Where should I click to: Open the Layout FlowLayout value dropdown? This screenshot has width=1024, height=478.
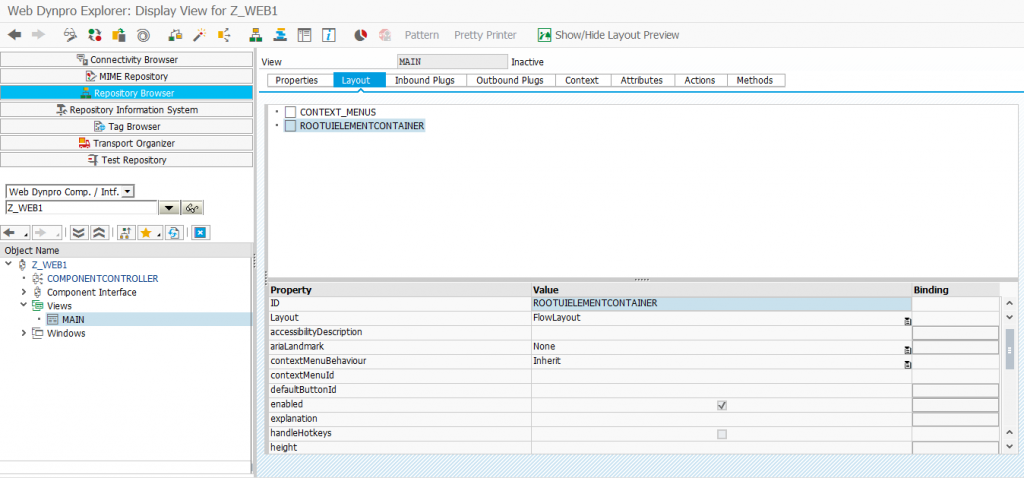(x=908, y=321)
